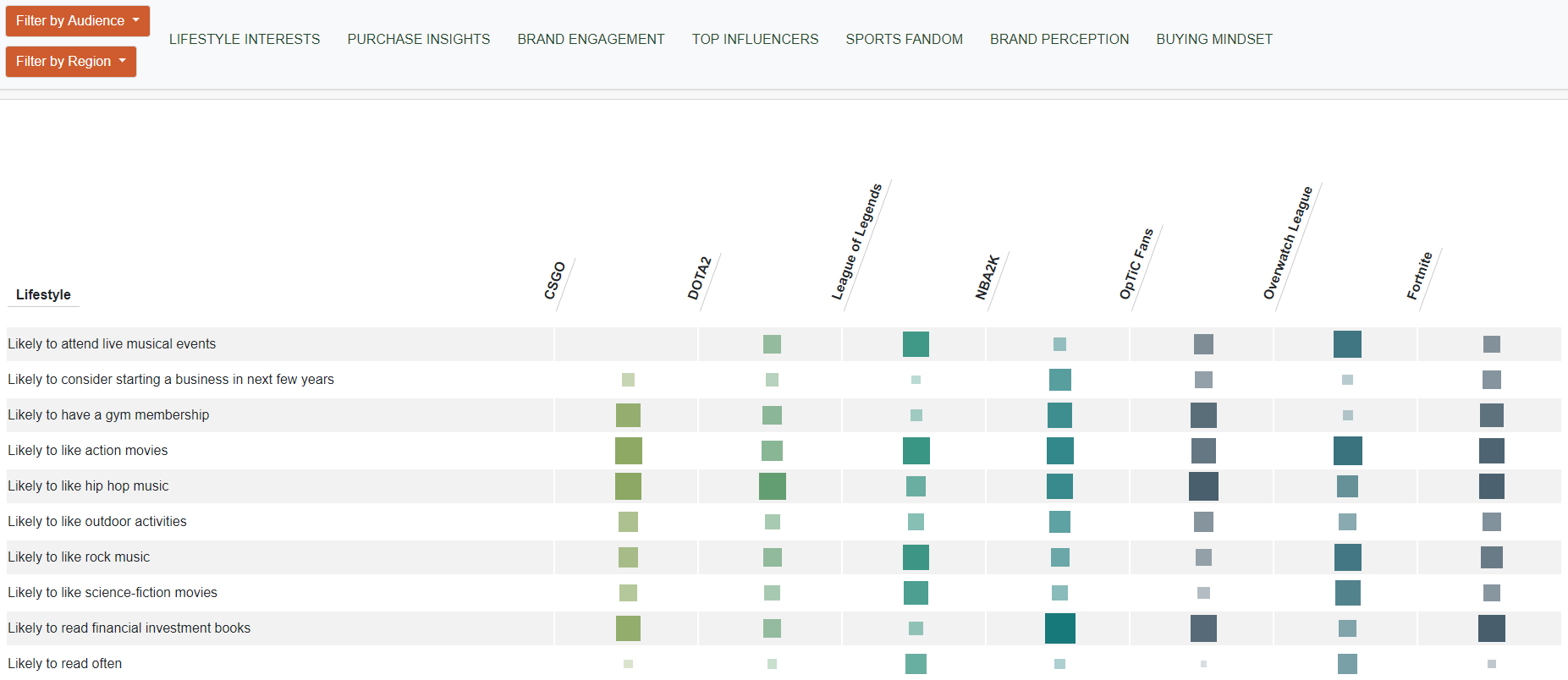Select the NBA2K column header
Image resolution: width=1568 pixels, height=680 pixels.
tap(988, 277)
